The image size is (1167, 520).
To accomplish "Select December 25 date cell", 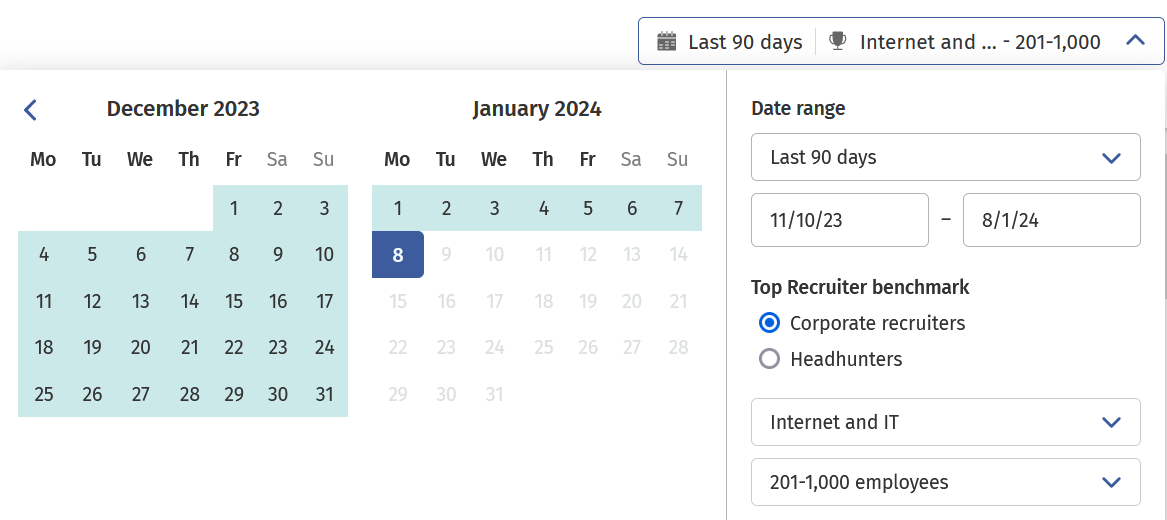I will click(44, 394).
